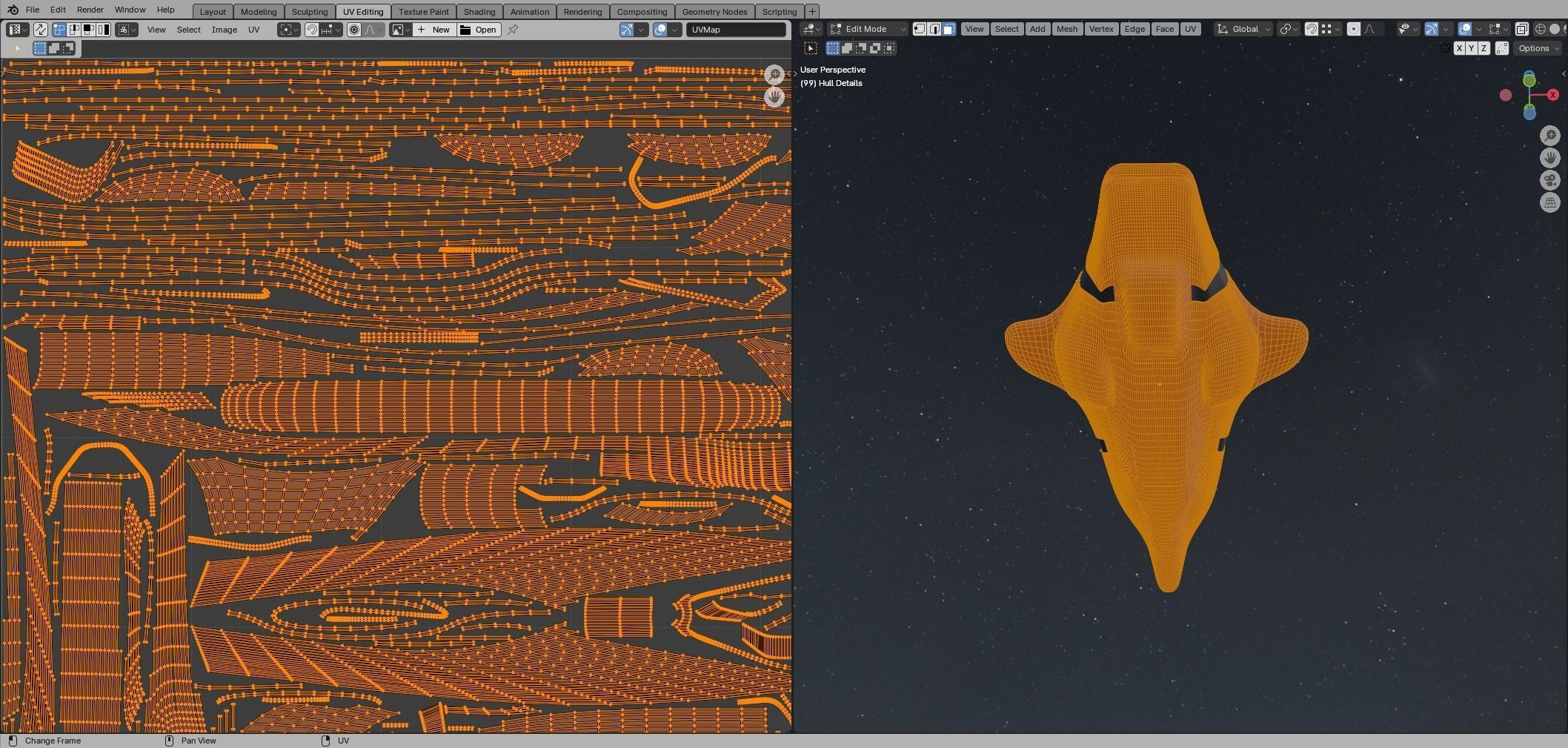Open the UV sticky selection mode dropdown
This screenshot has width=1568, height=748.
tap(126, 30)
